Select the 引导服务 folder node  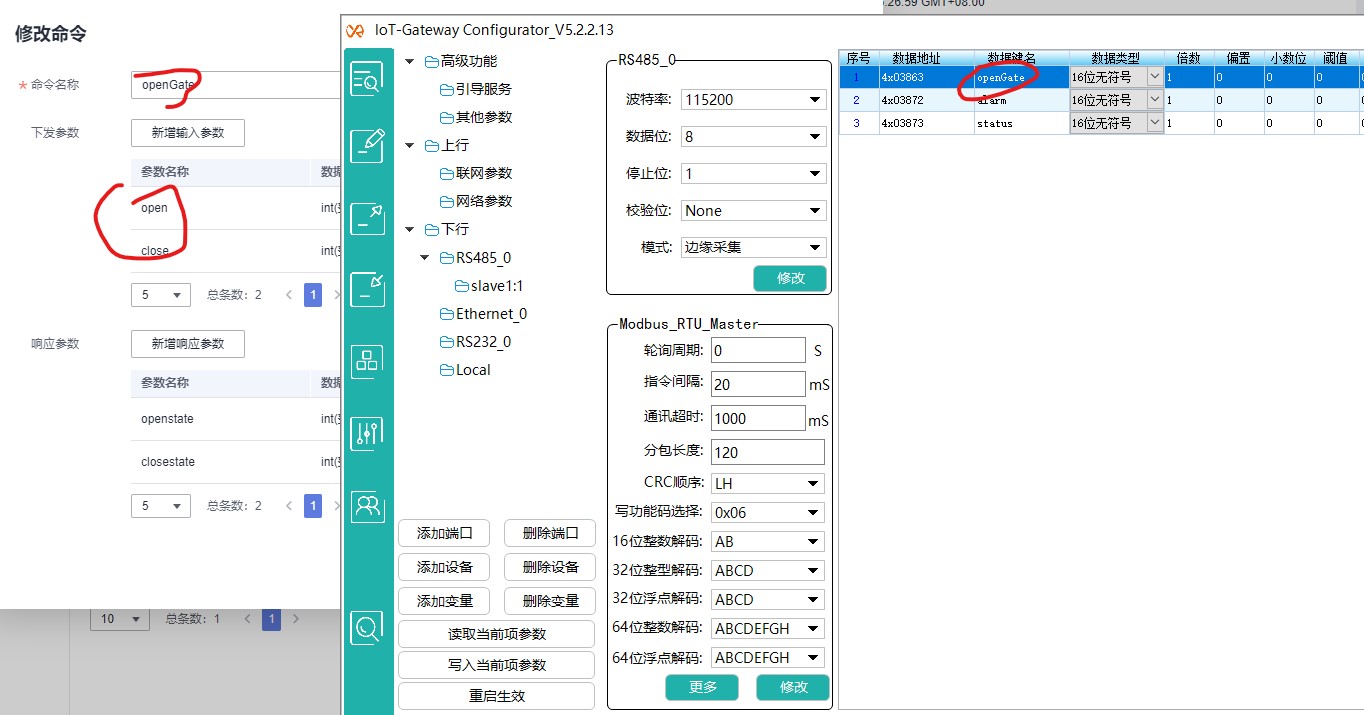click(x=476, y=89)
